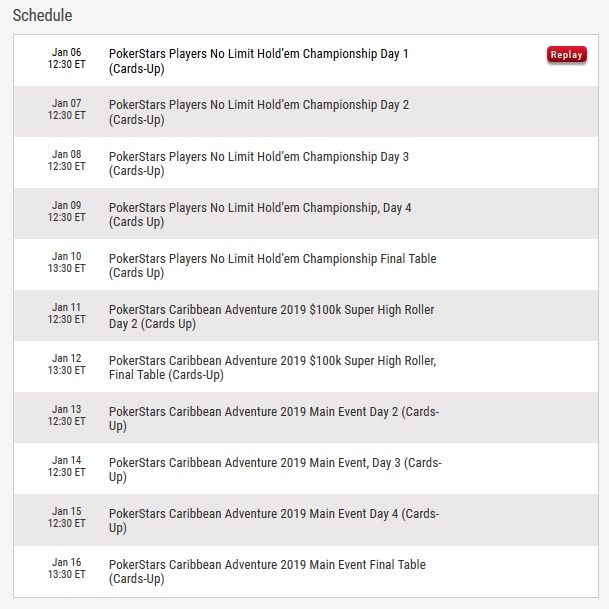
Task: Click the Jan 16 13:30 ET date
Action: coord(66,568)
